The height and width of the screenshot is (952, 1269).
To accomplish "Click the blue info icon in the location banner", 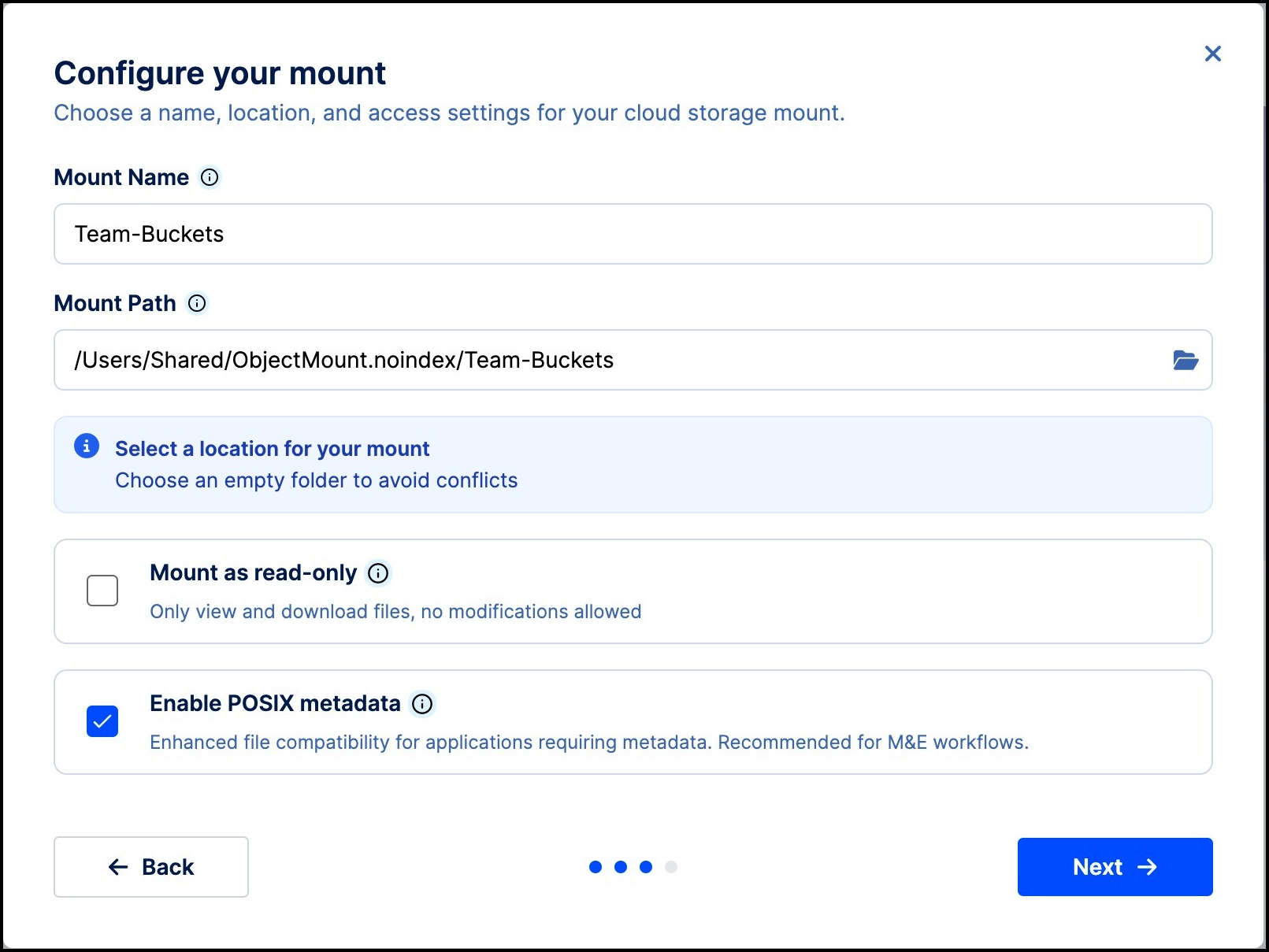I will click(87, 446).
